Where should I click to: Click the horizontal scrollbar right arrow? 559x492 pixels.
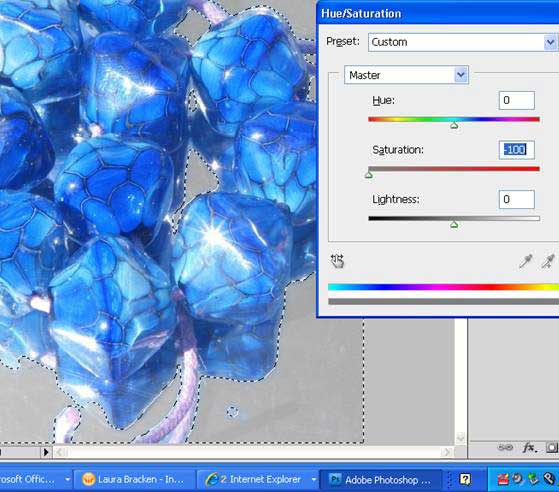click(x=447, y=452)
